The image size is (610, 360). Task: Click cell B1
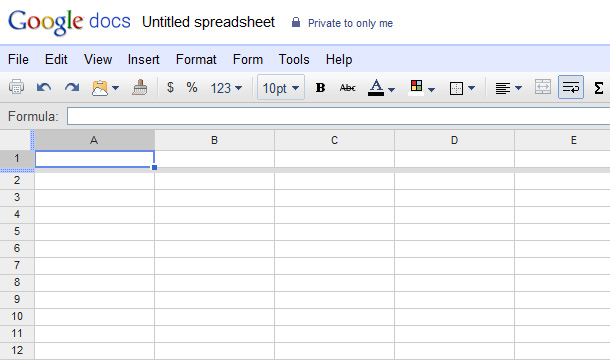pos(214,159)
